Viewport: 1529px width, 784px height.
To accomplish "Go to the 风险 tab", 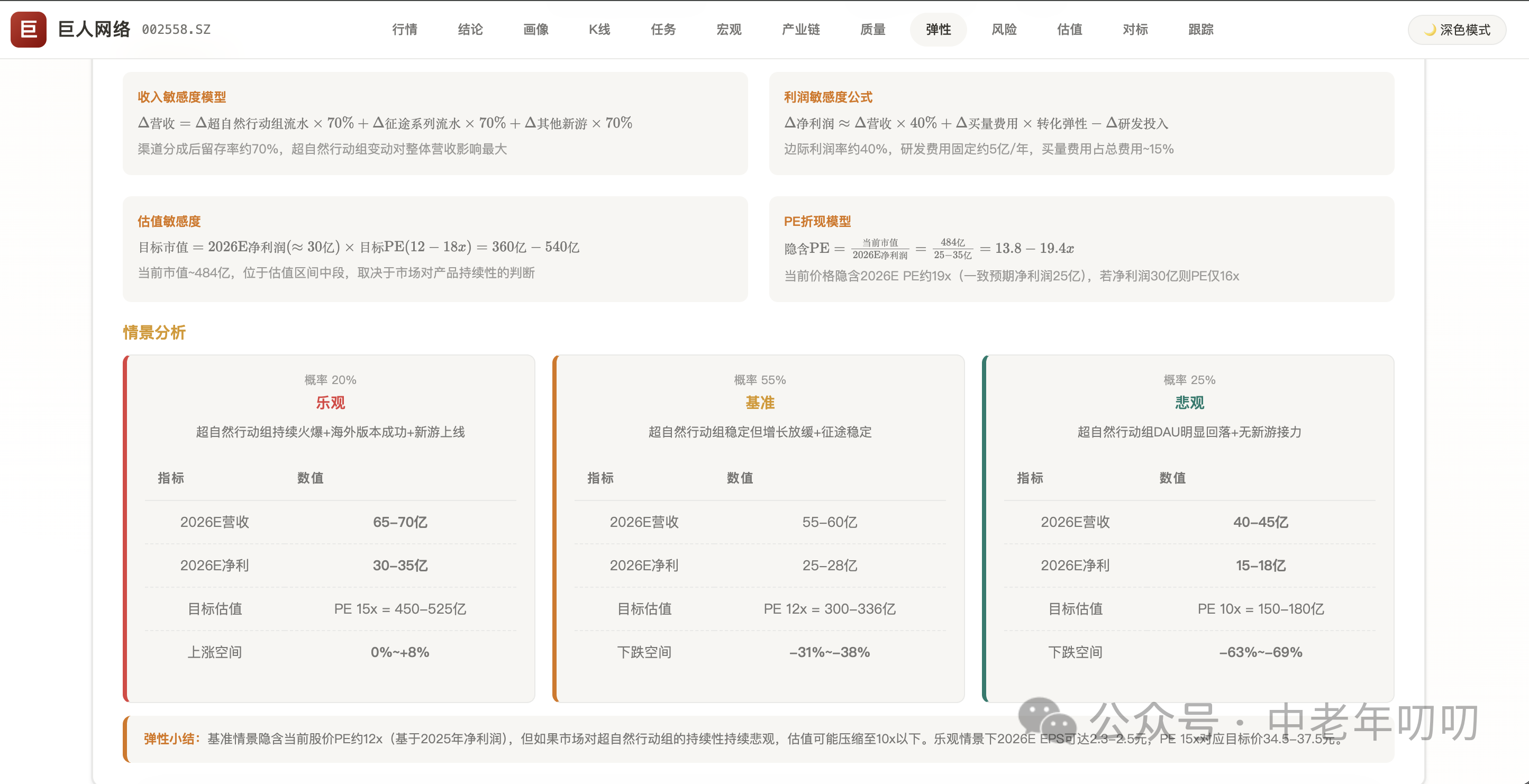I will coord(1004,29).
